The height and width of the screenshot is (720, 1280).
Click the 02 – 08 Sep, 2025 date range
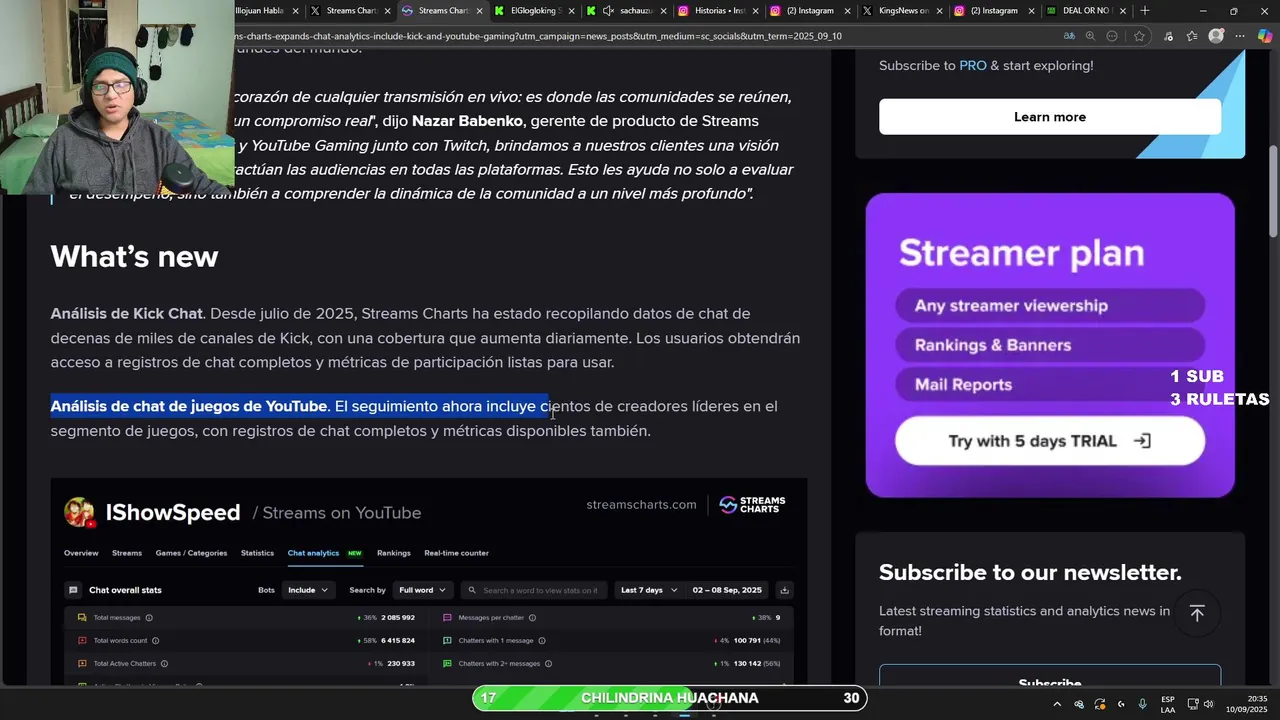pos(727,590)
